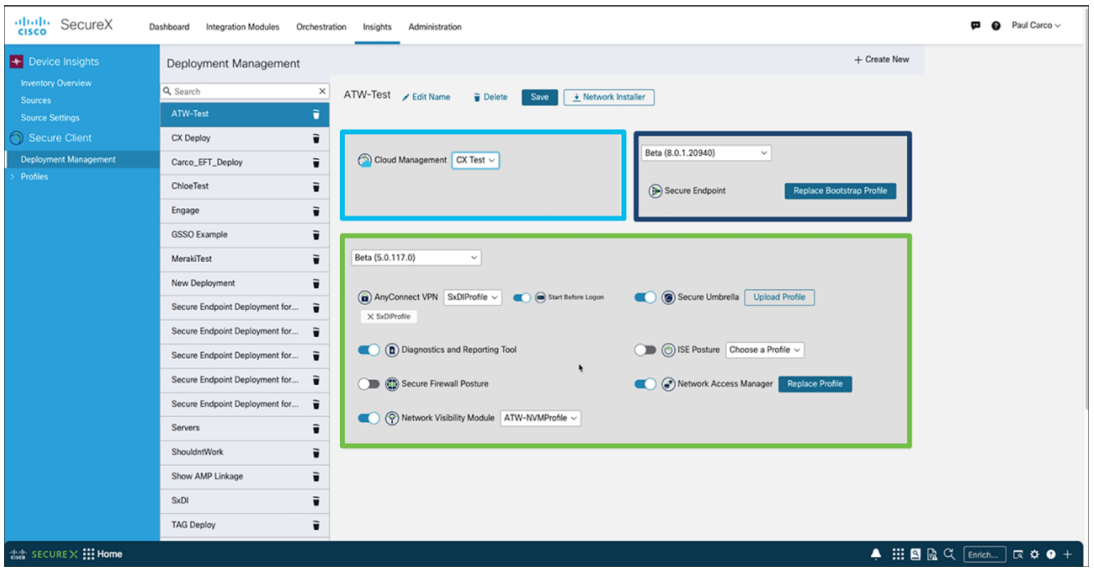Remove the SxDIProfile chip

370,317
